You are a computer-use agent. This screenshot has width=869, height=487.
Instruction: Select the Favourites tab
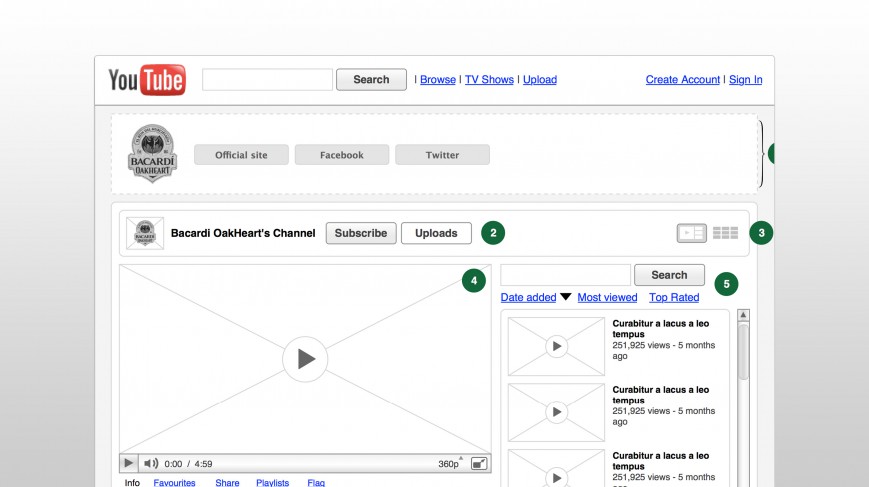[x=175, y=483]
